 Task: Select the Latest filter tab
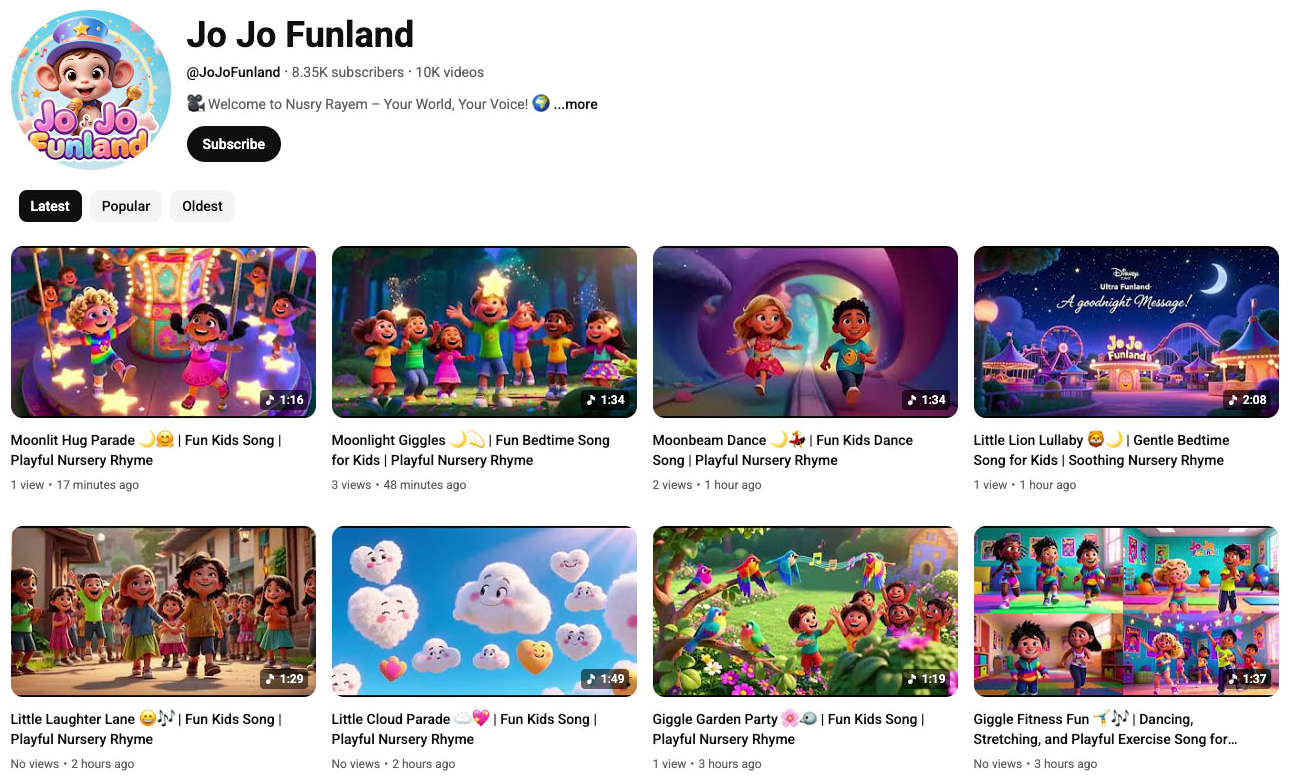50,206
